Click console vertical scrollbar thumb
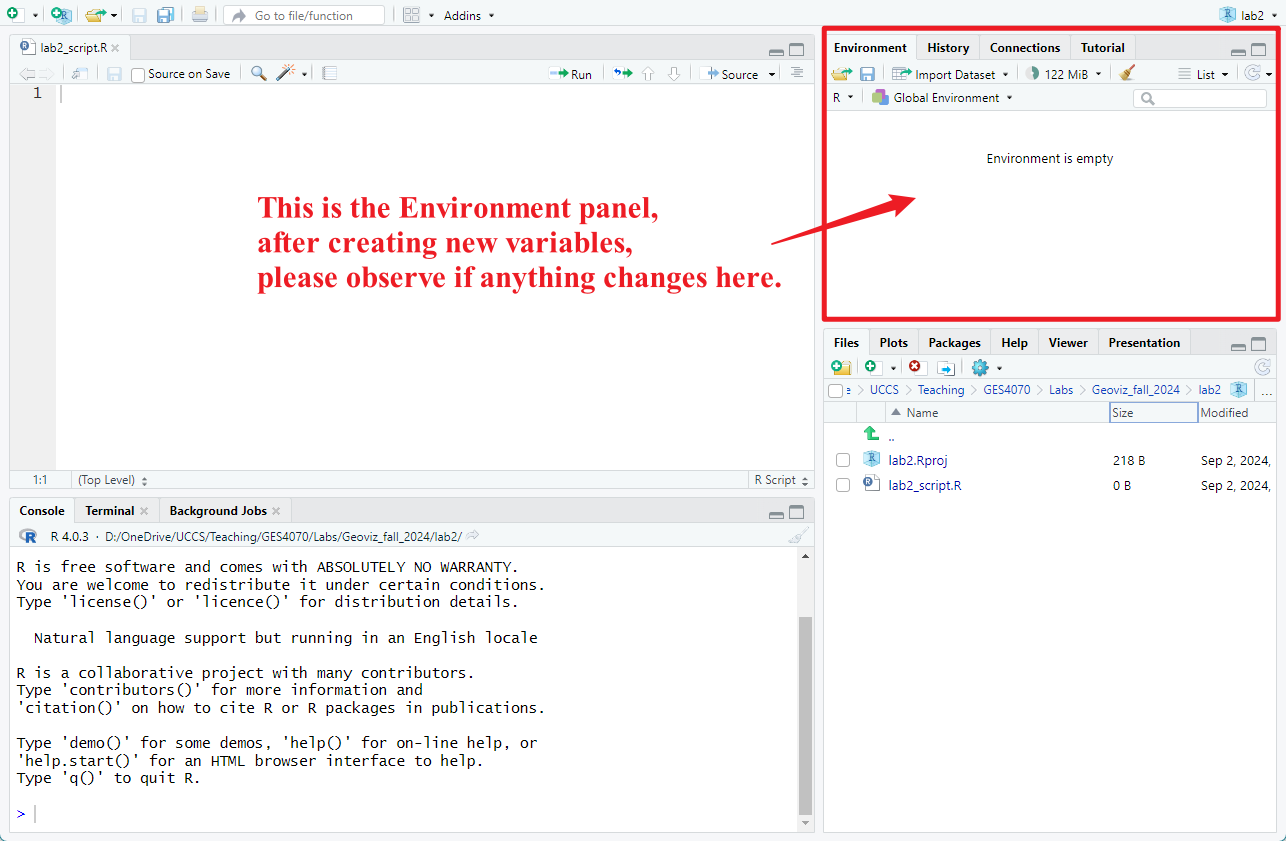1286x841 pixels. coord(805,716)
